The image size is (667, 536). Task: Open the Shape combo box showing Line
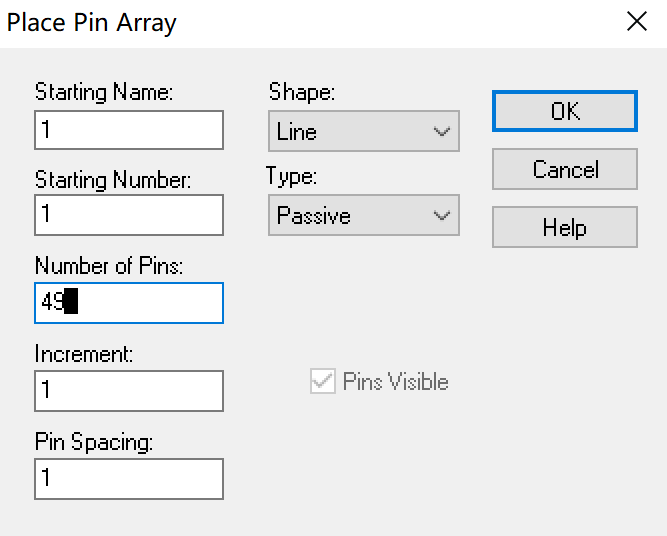[364, 131]
